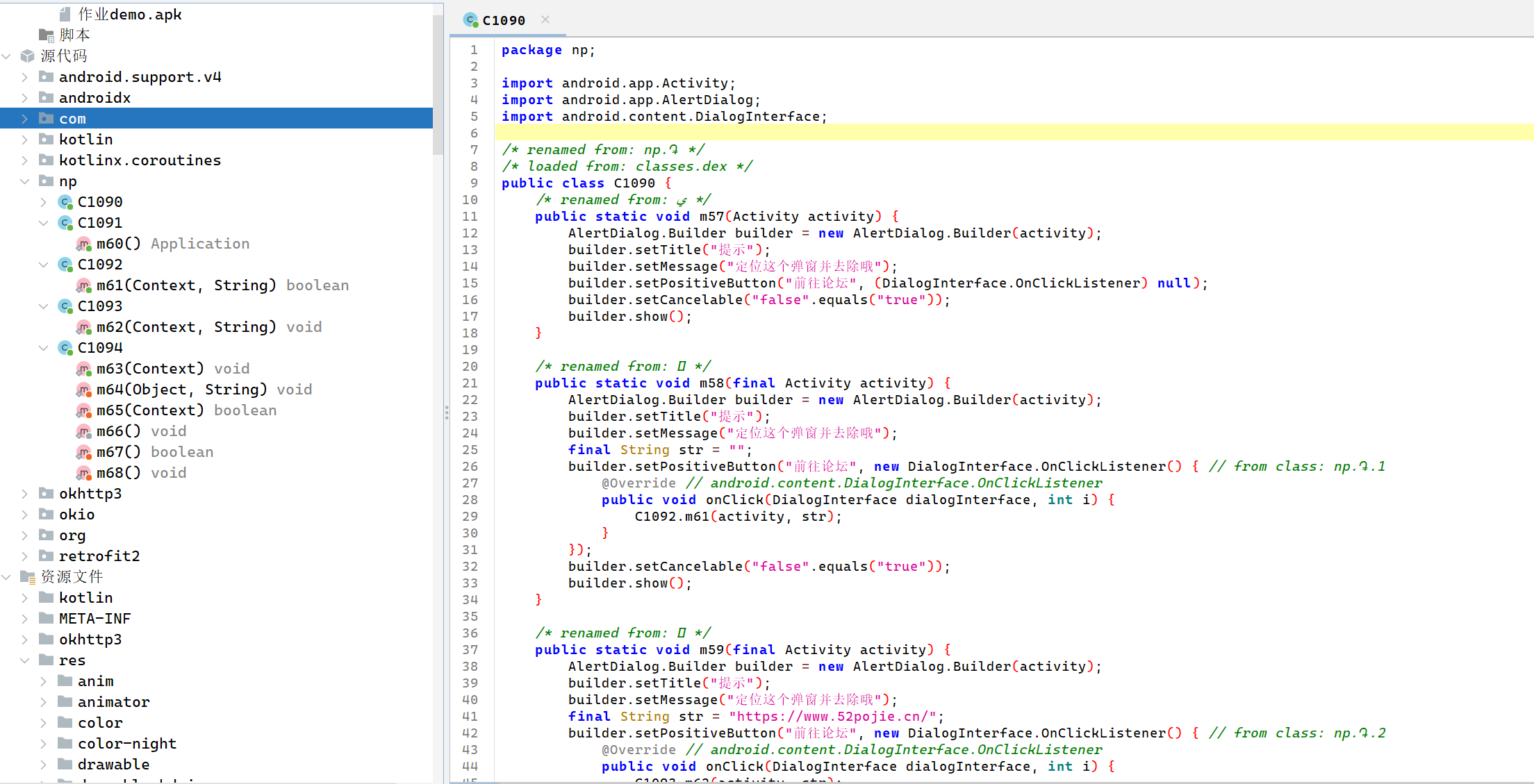Collapse the res folder node
Image resolution: width=1534 pixels, height=784 pixels.
click(24, 660)
